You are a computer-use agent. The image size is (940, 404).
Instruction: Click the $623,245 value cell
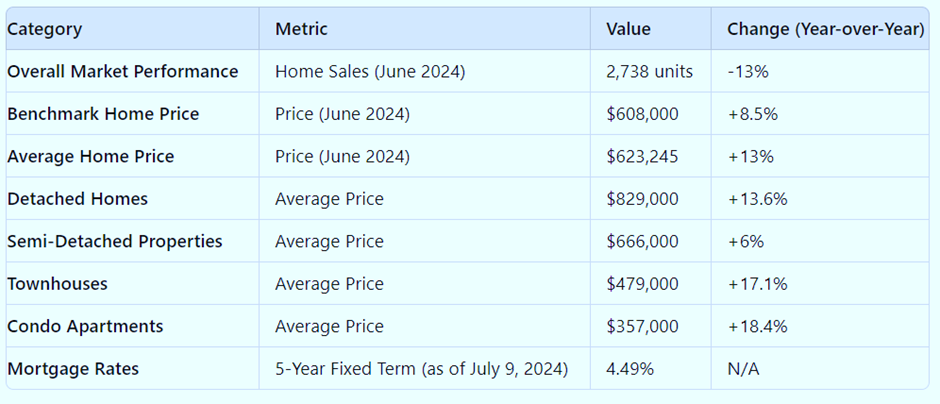point(642,157)
